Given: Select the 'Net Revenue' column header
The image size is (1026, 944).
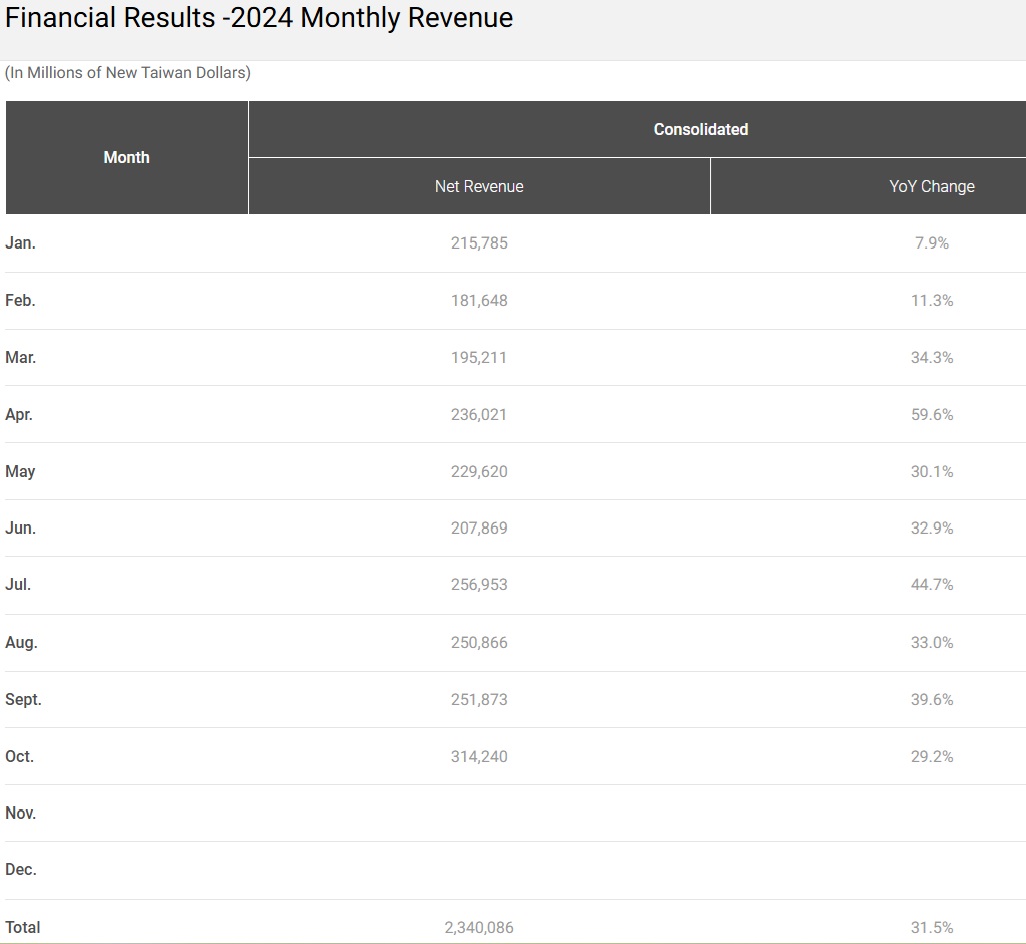Looking at the screenshot, I should tap(478, 186).
